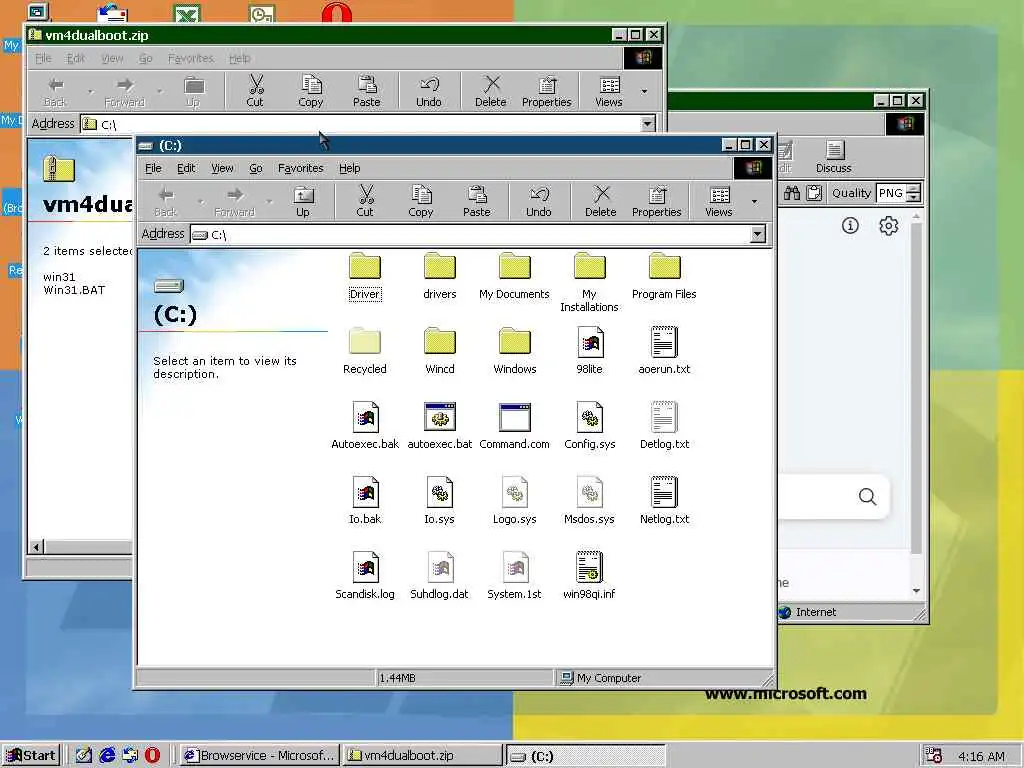This screenshot has width=1024, height=768.
Task: Open the Start menu
Action: coord(31,756)
